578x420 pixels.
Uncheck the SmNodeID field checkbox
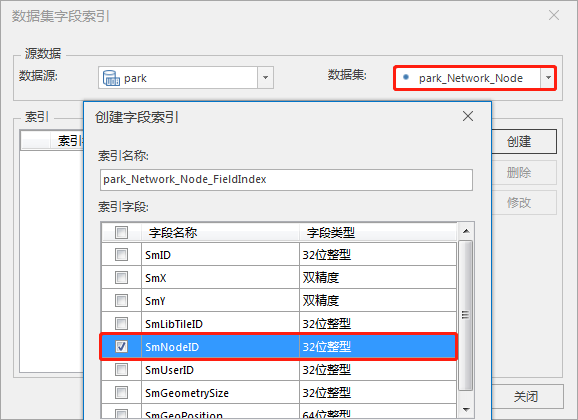[x=121, y=346]
